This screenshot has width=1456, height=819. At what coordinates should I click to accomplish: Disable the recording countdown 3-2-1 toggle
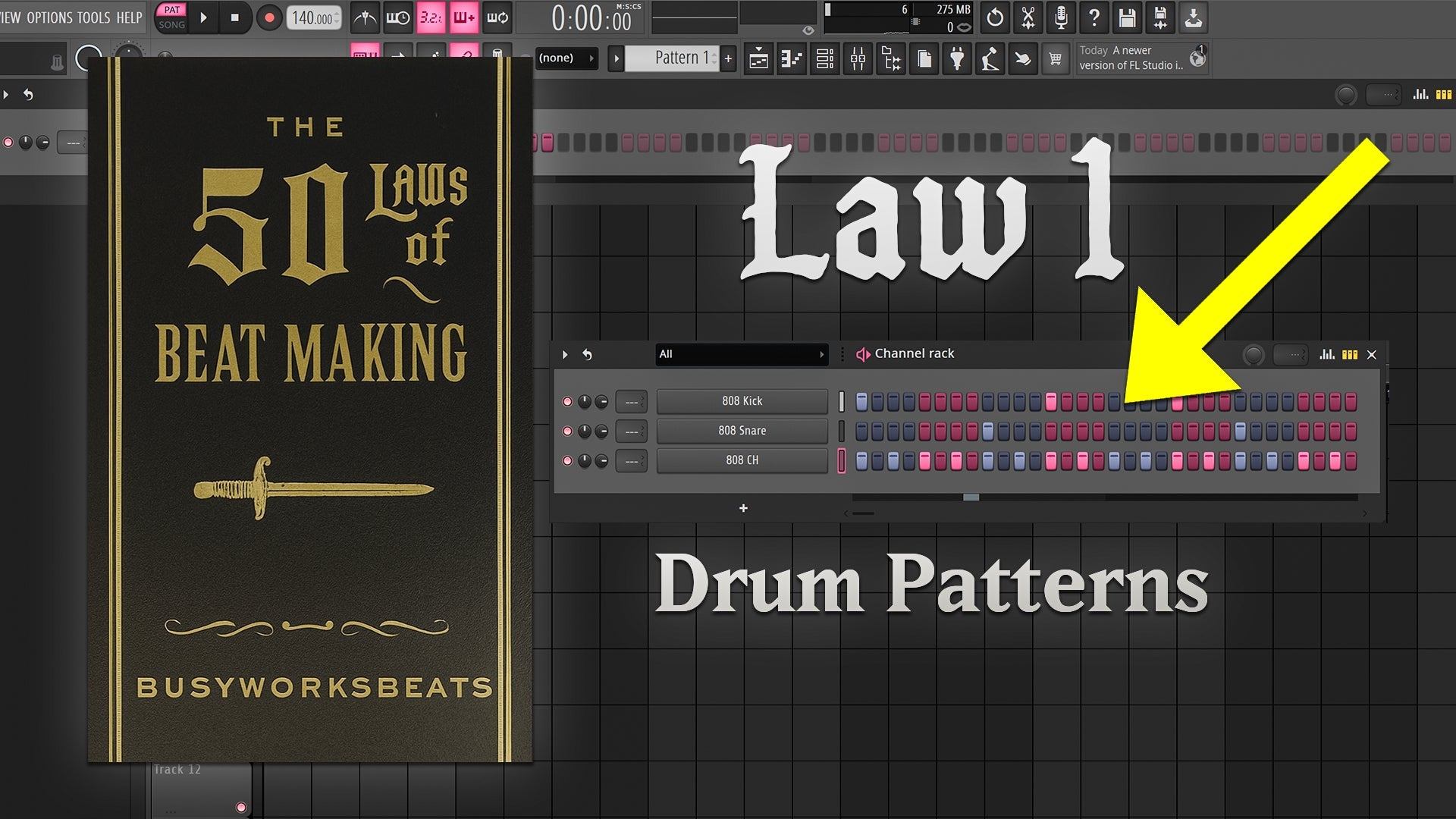pyautogui.click(x=432, y=17)
